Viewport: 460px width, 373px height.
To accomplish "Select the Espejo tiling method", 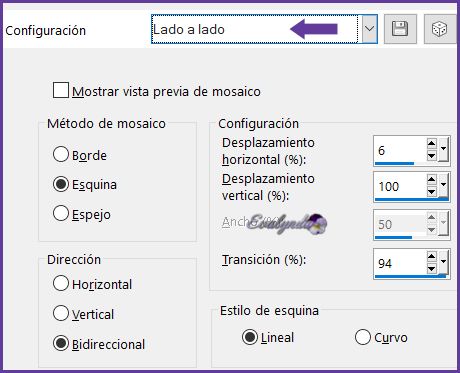I will (x=61, y=213).
